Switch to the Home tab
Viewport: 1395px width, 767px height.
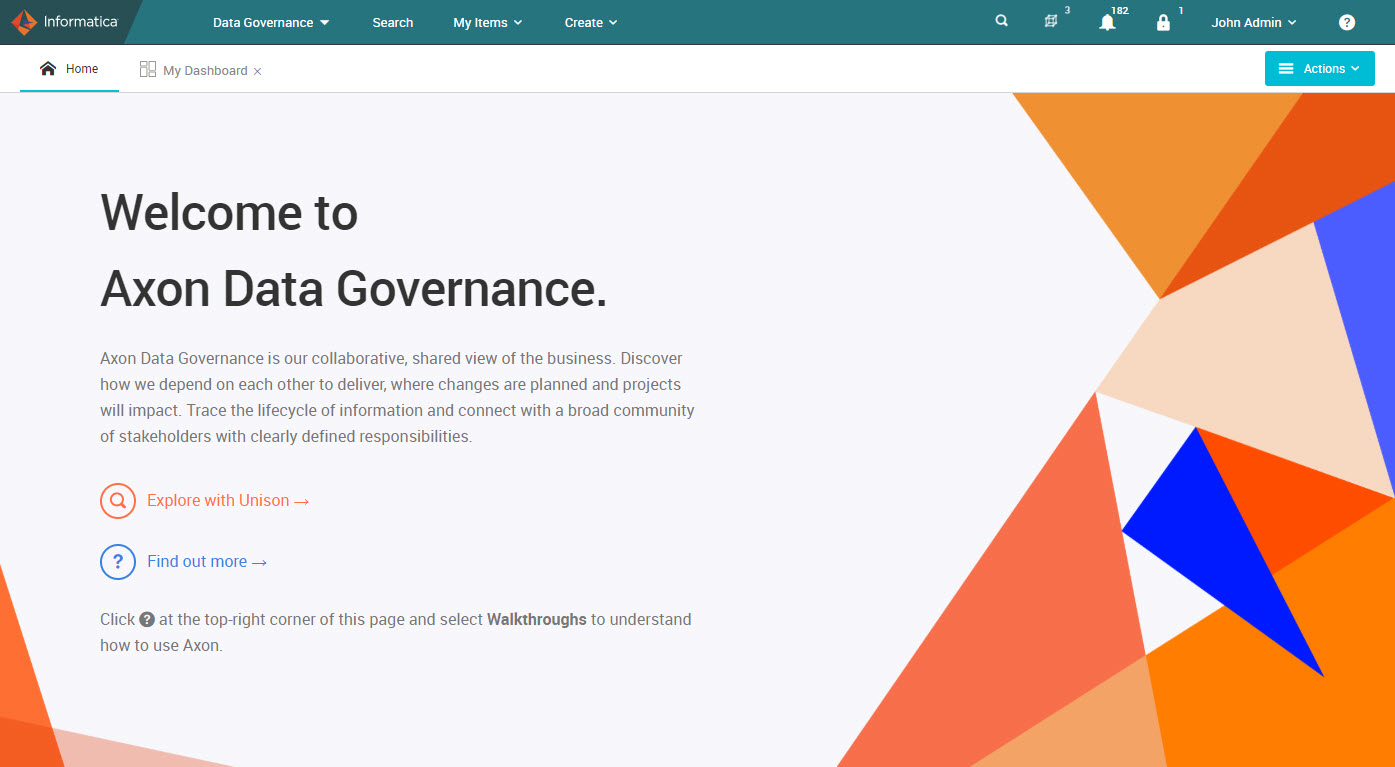[69, 69]
